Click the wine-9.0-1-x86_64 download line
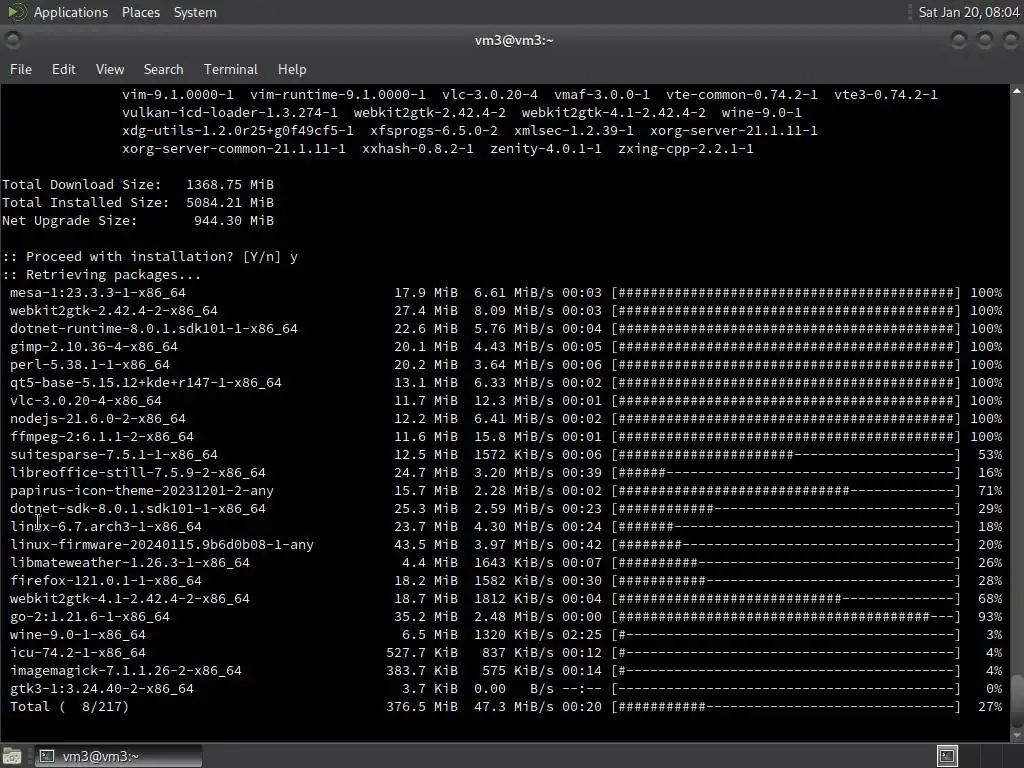1024x768 pixels. [x=506, y=635]
